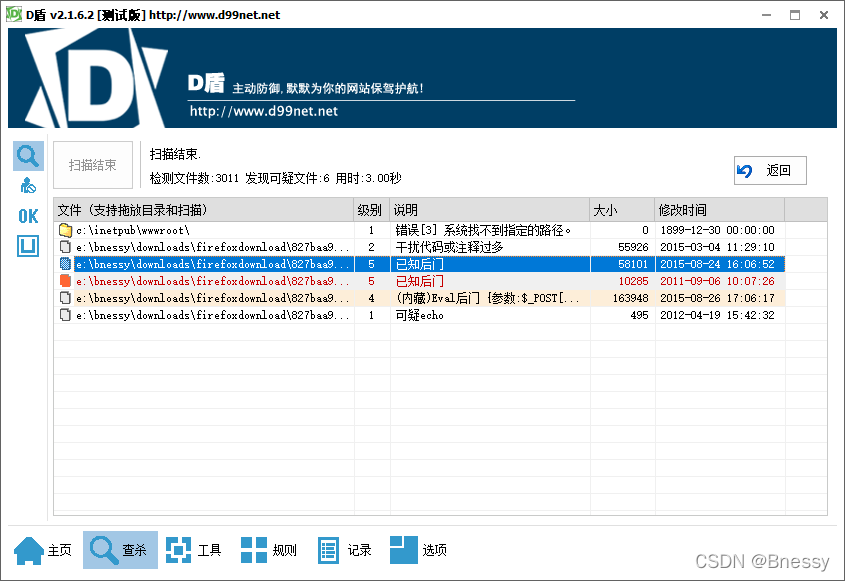Click size value 163948
Image resolution: width=845 pixels, height=581 pixels.
(x=631, y=298)
